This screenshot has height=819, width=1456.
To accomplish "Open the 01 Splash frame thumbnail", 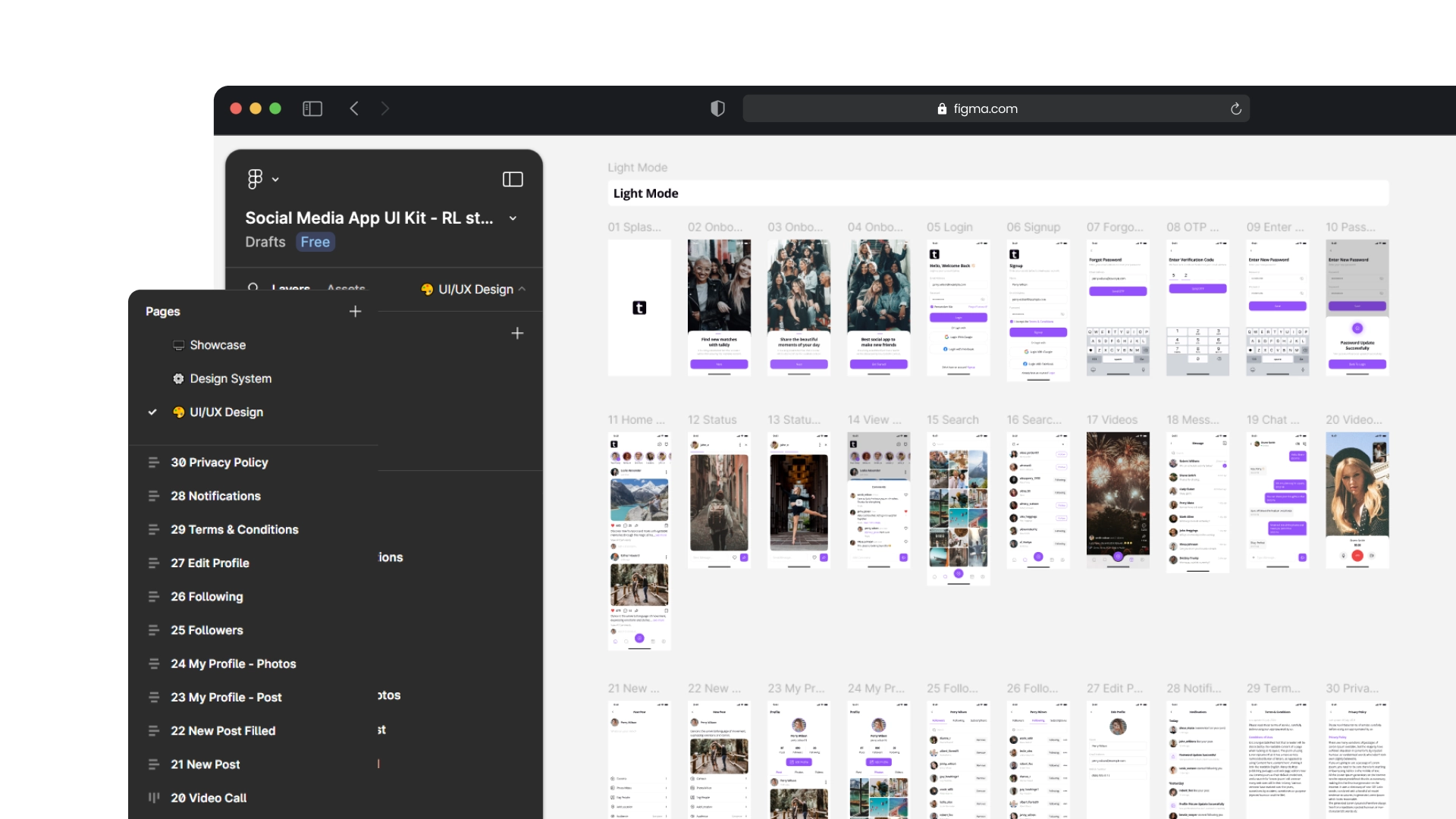I will pyautogui.click(x=639, y=308).
